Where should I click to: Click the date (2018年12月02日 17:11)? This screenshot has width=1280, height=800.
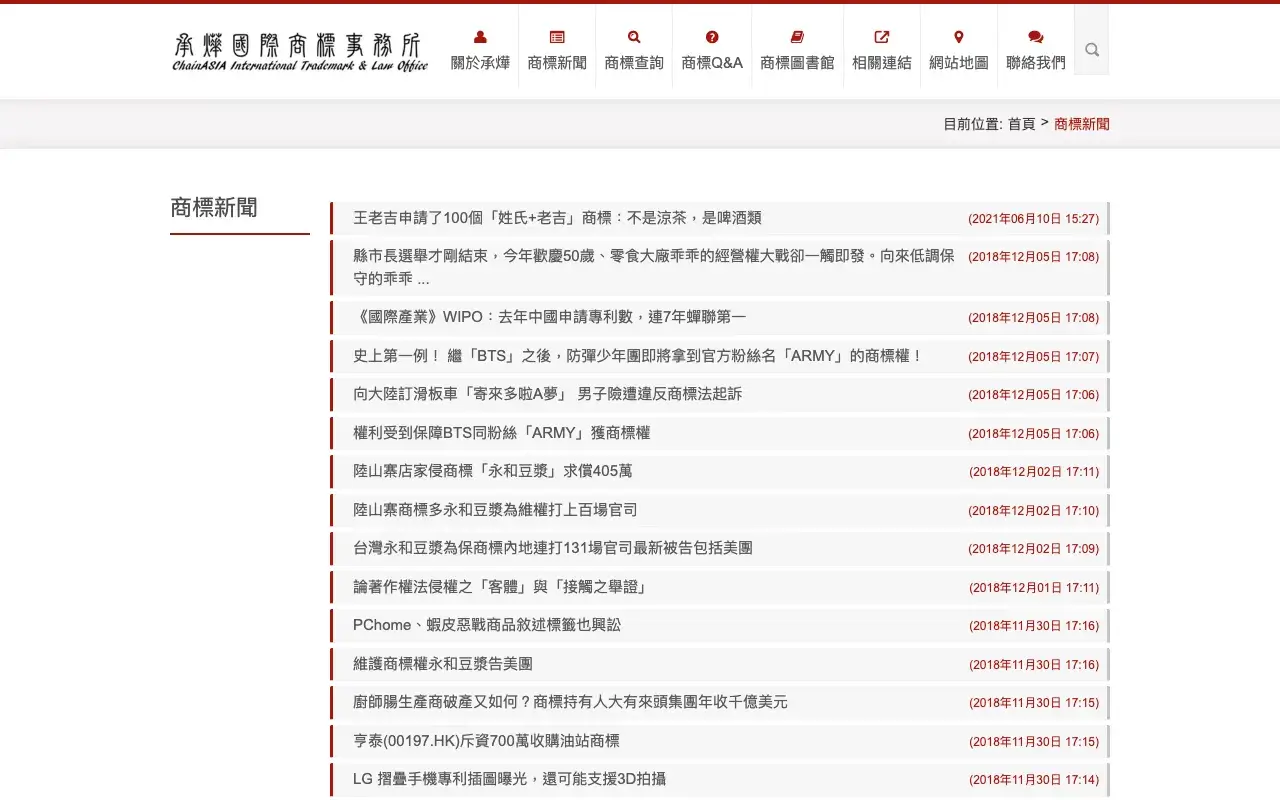[1034, 471]
